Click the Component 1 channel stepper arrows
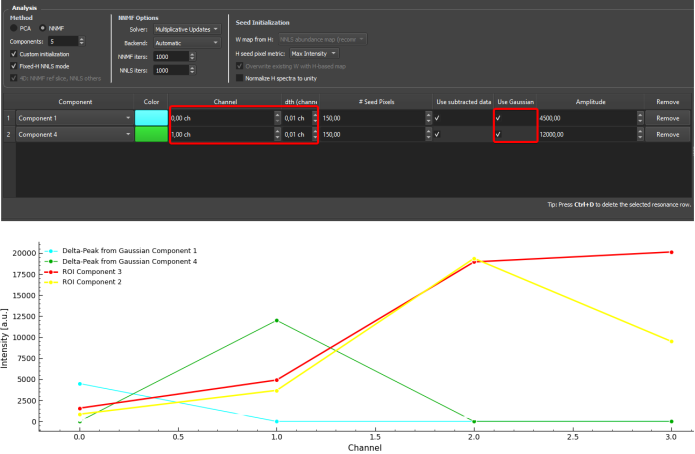 point(277,118)
